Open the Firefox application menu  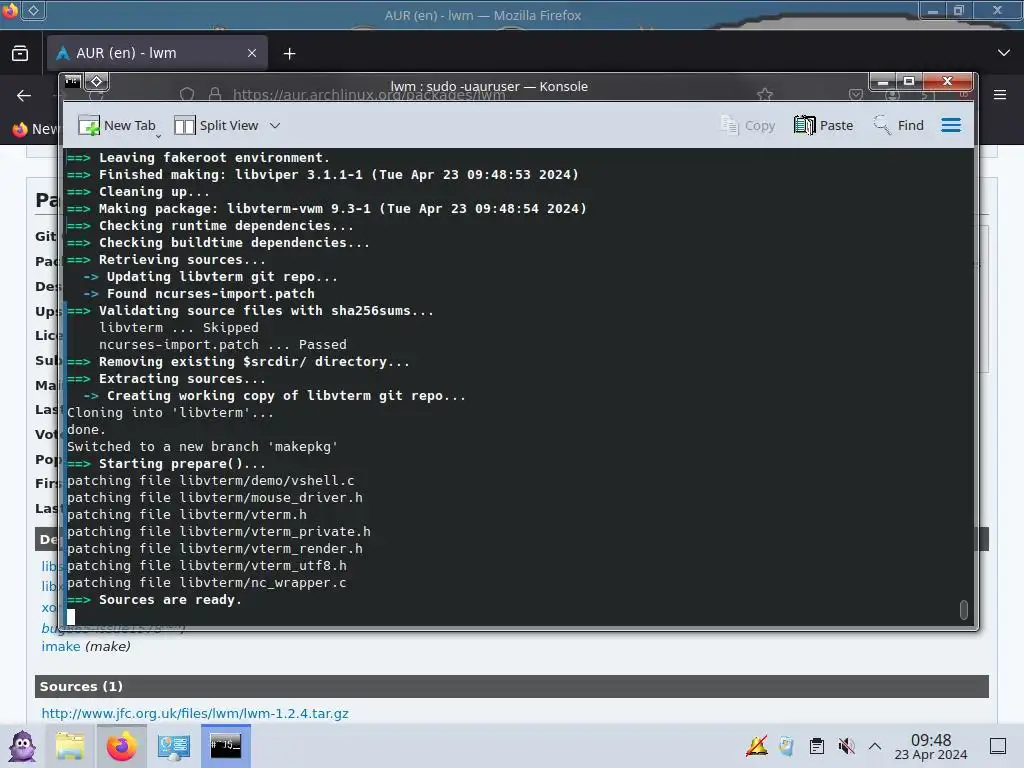pyautogui.click(x=1000, y=95)
